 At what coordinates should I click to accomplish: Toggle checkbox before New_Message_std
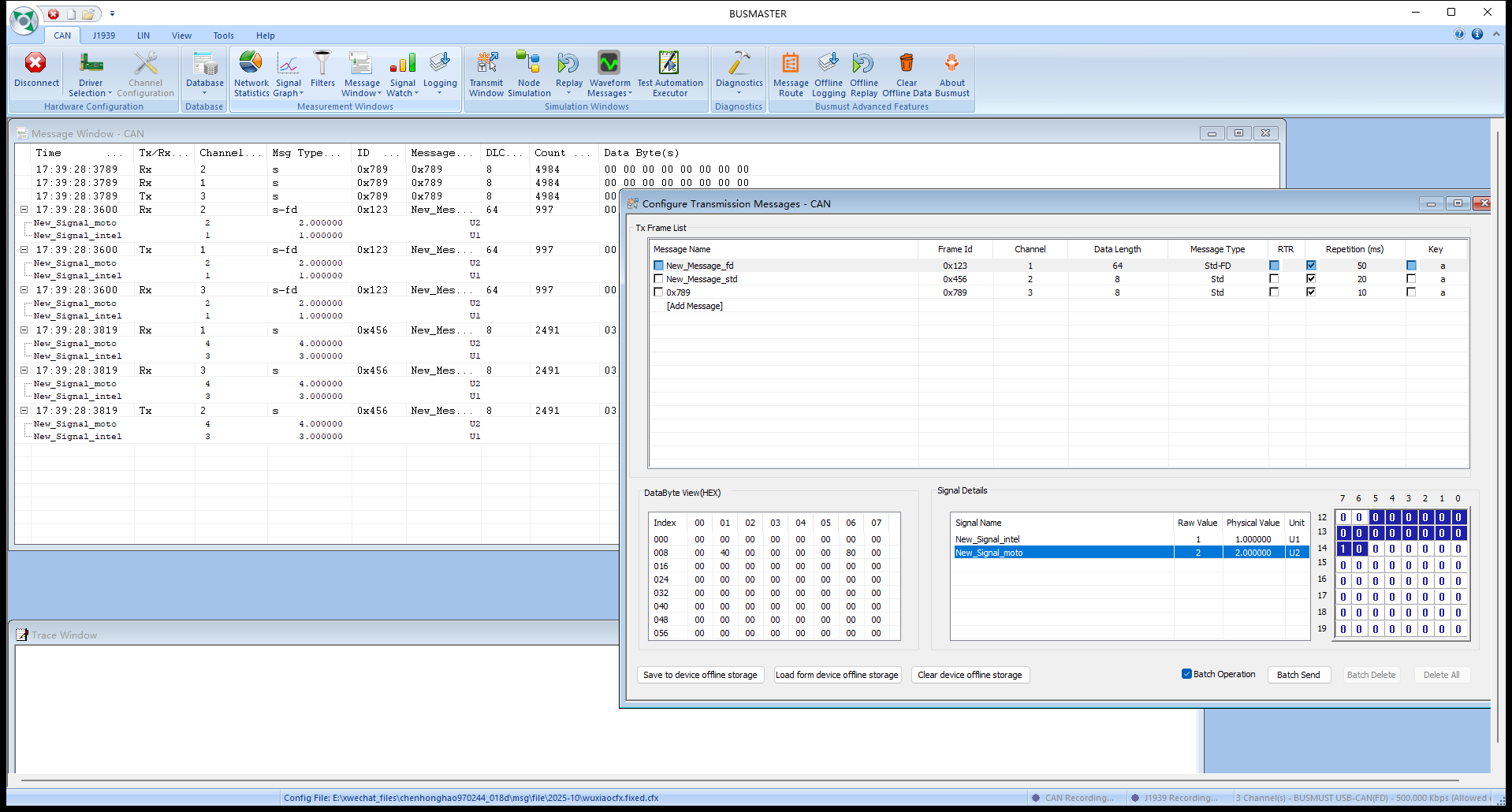pos(658,279)
